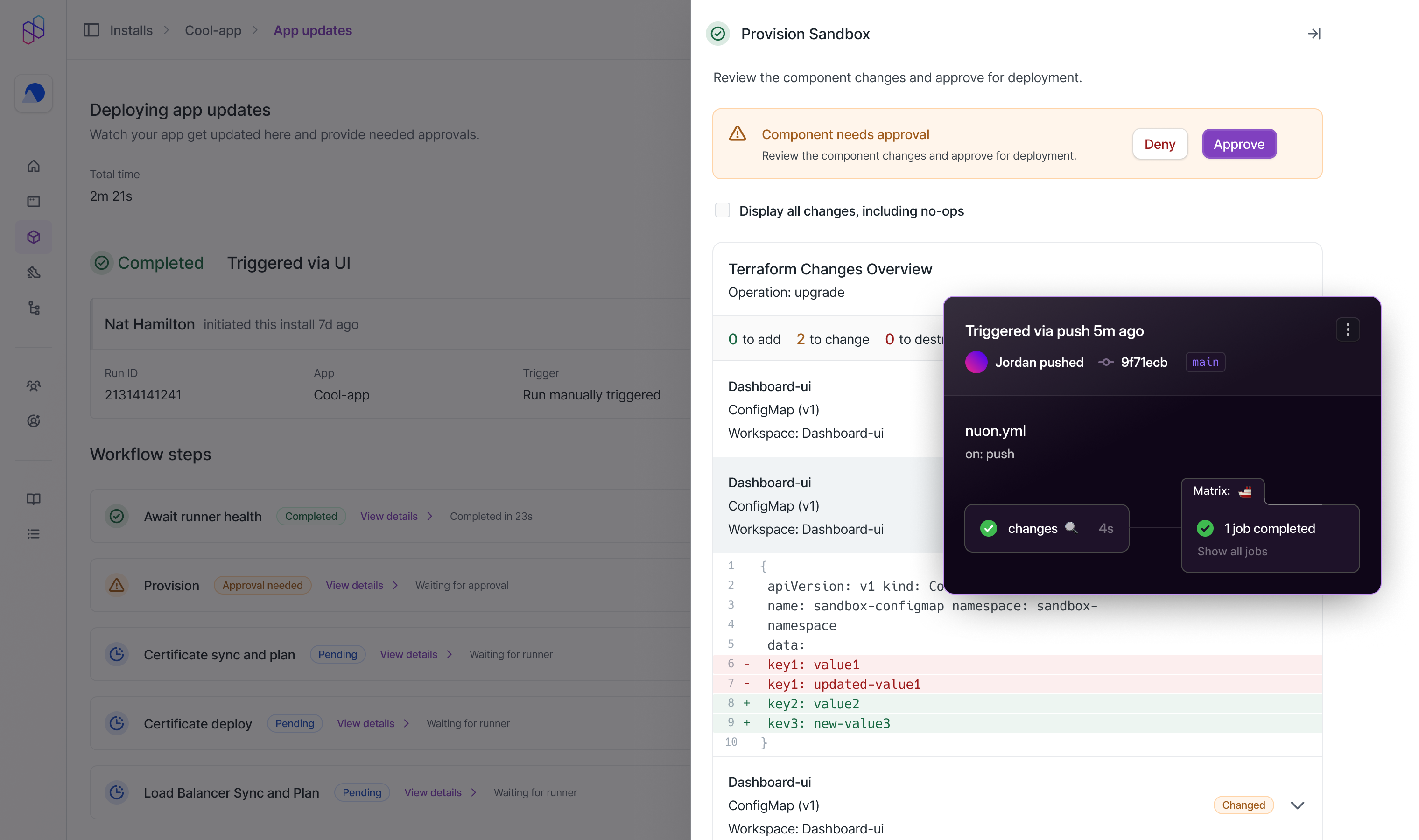Open the cube installs sidebar icon

tap(34, 237)
